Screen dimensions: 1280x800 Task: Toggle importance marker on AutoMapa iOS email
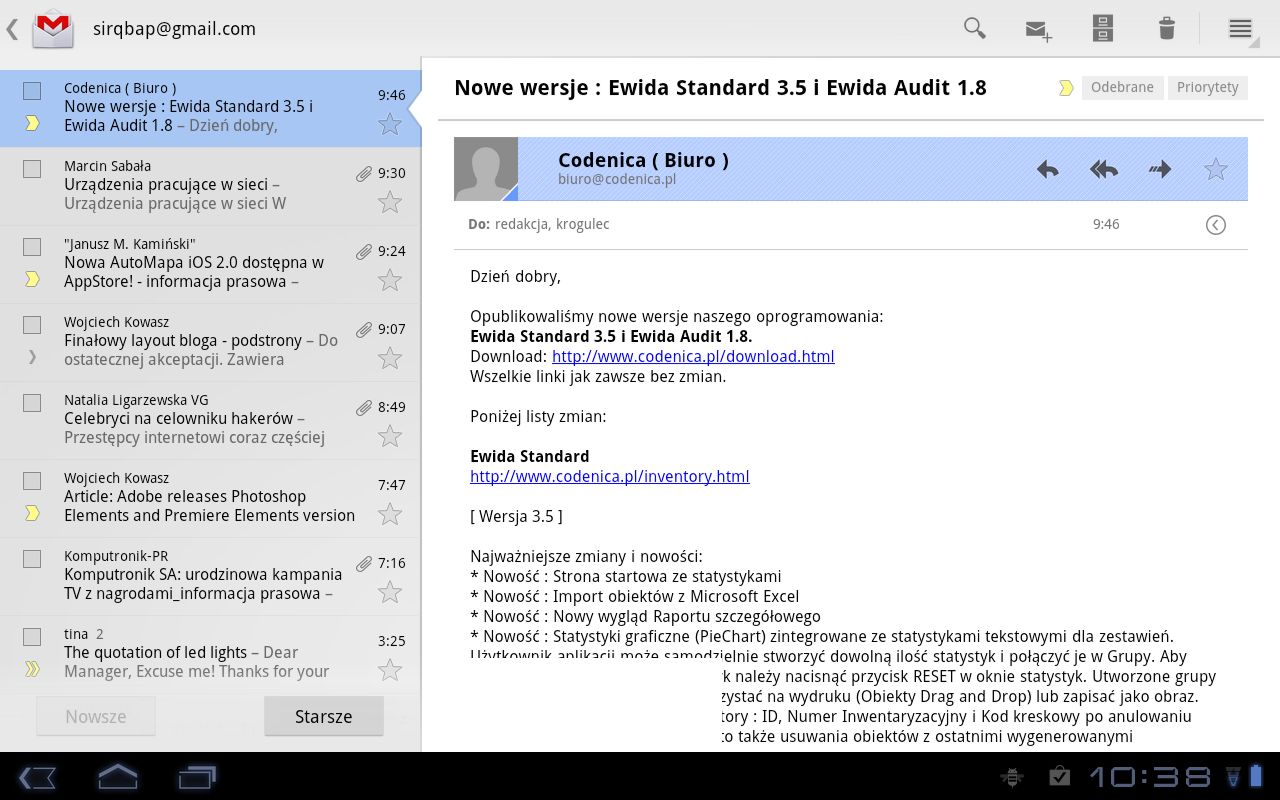[x=32, y=279]
